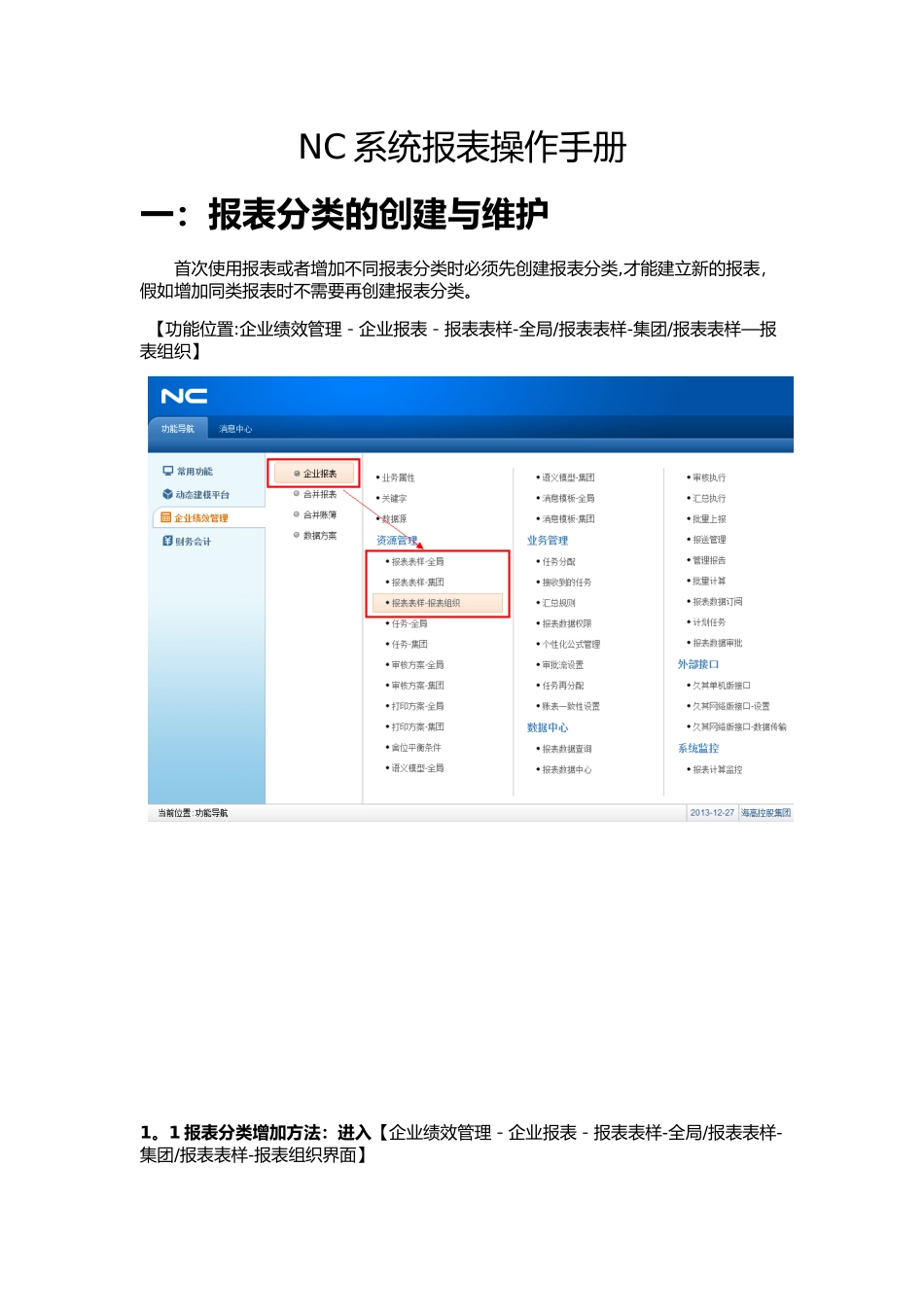The height and width of the screenshot is (1307, 924).
Task: Open 报表数据查询
Action: [x=567, y=749]
